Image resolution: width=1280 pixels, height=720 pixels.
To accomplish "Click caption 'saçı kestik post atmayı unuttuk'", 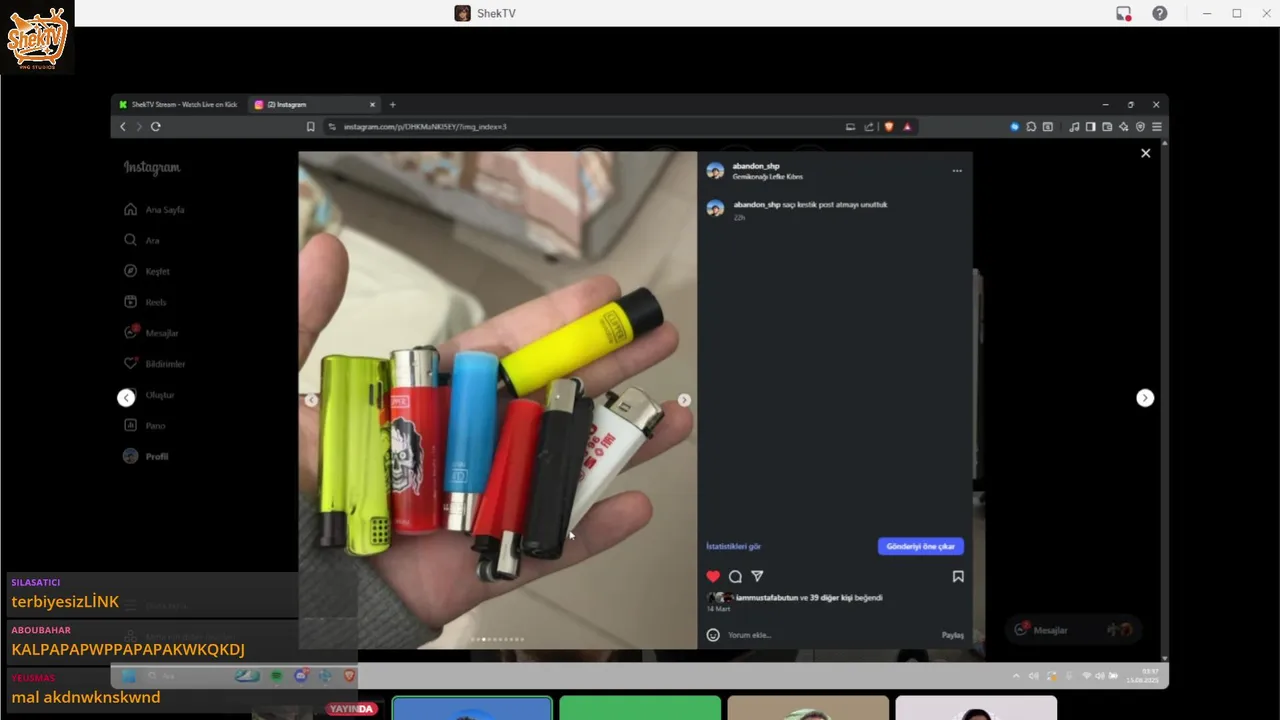I will click(x=835, y=205).
